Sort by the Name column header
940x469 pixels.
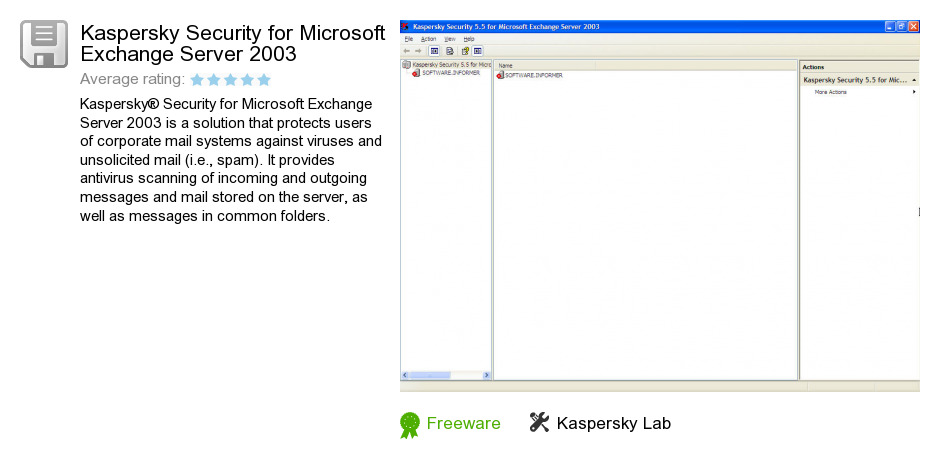(544, 65)
